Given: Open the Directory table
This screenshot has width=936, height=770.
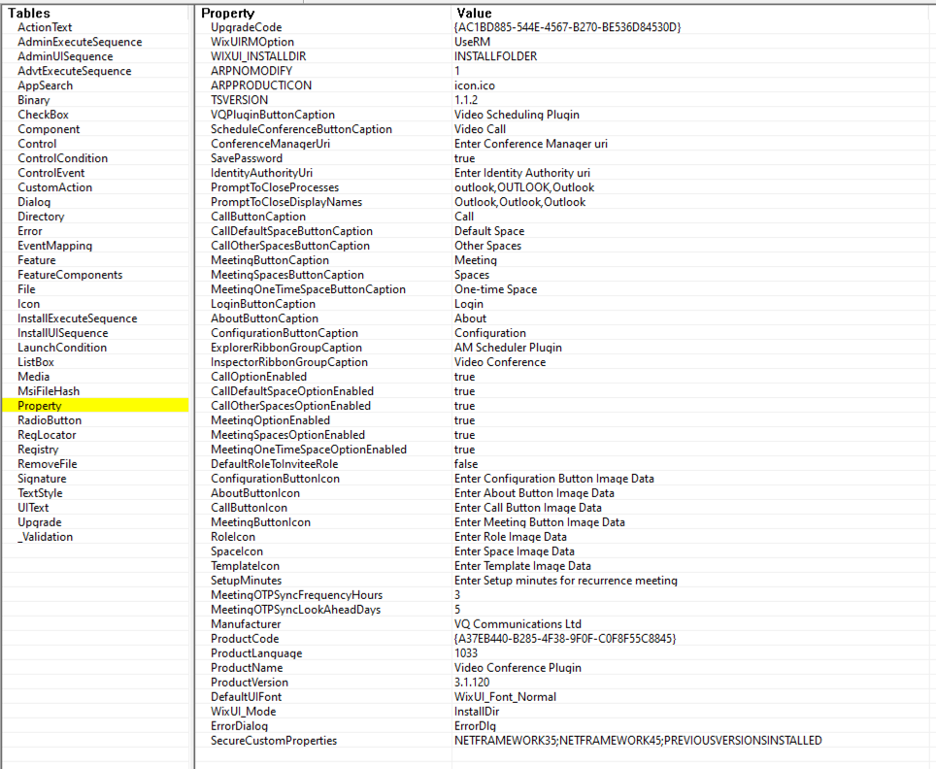Looking at the screenshot, I should (41, 217).
